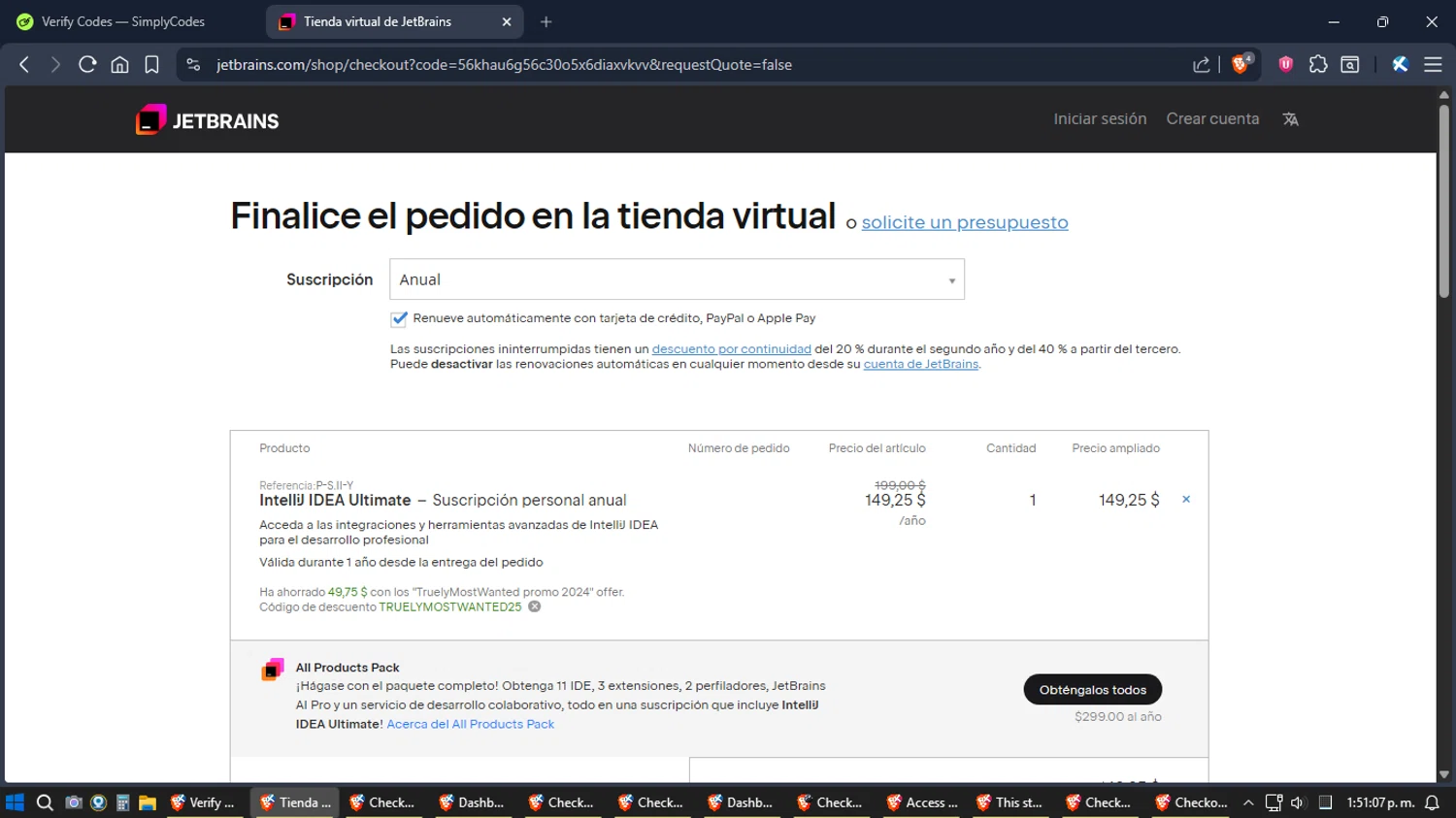Open the browser hamburger main menu

1433,64
